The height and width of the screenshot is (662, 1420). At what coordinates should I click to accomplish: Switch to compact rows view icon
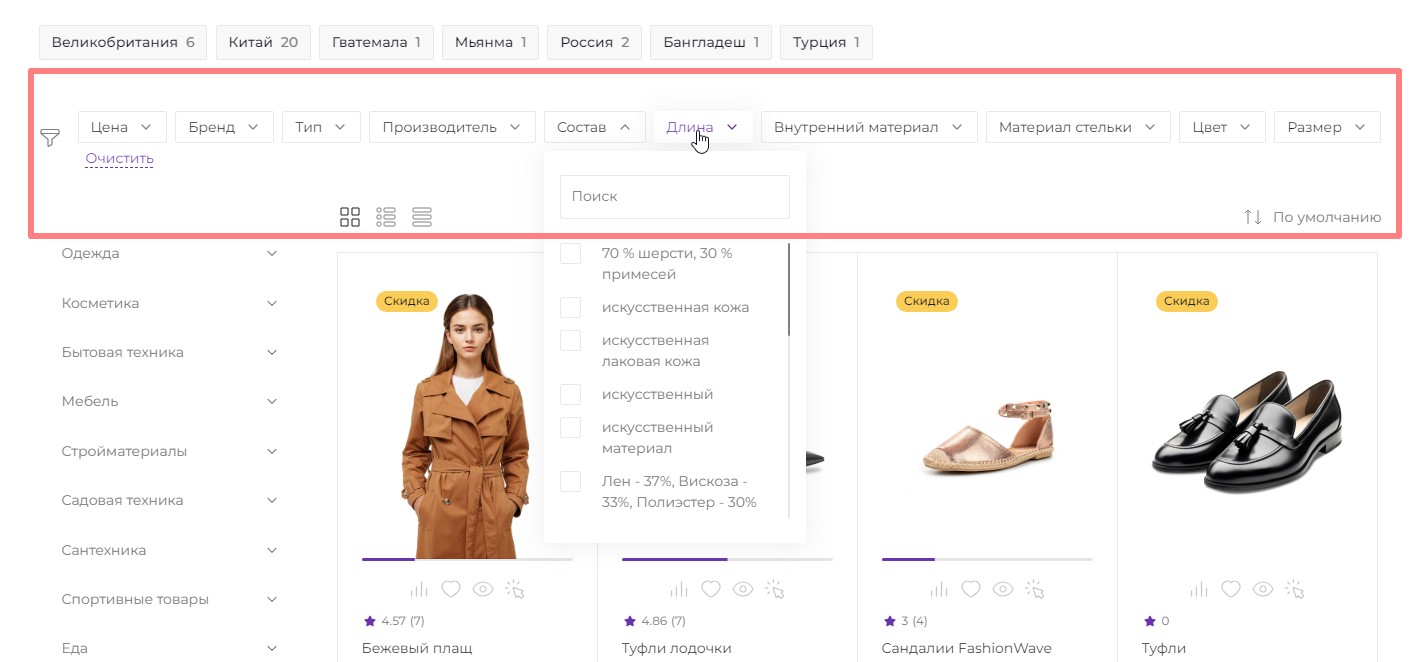click(422, 217)
